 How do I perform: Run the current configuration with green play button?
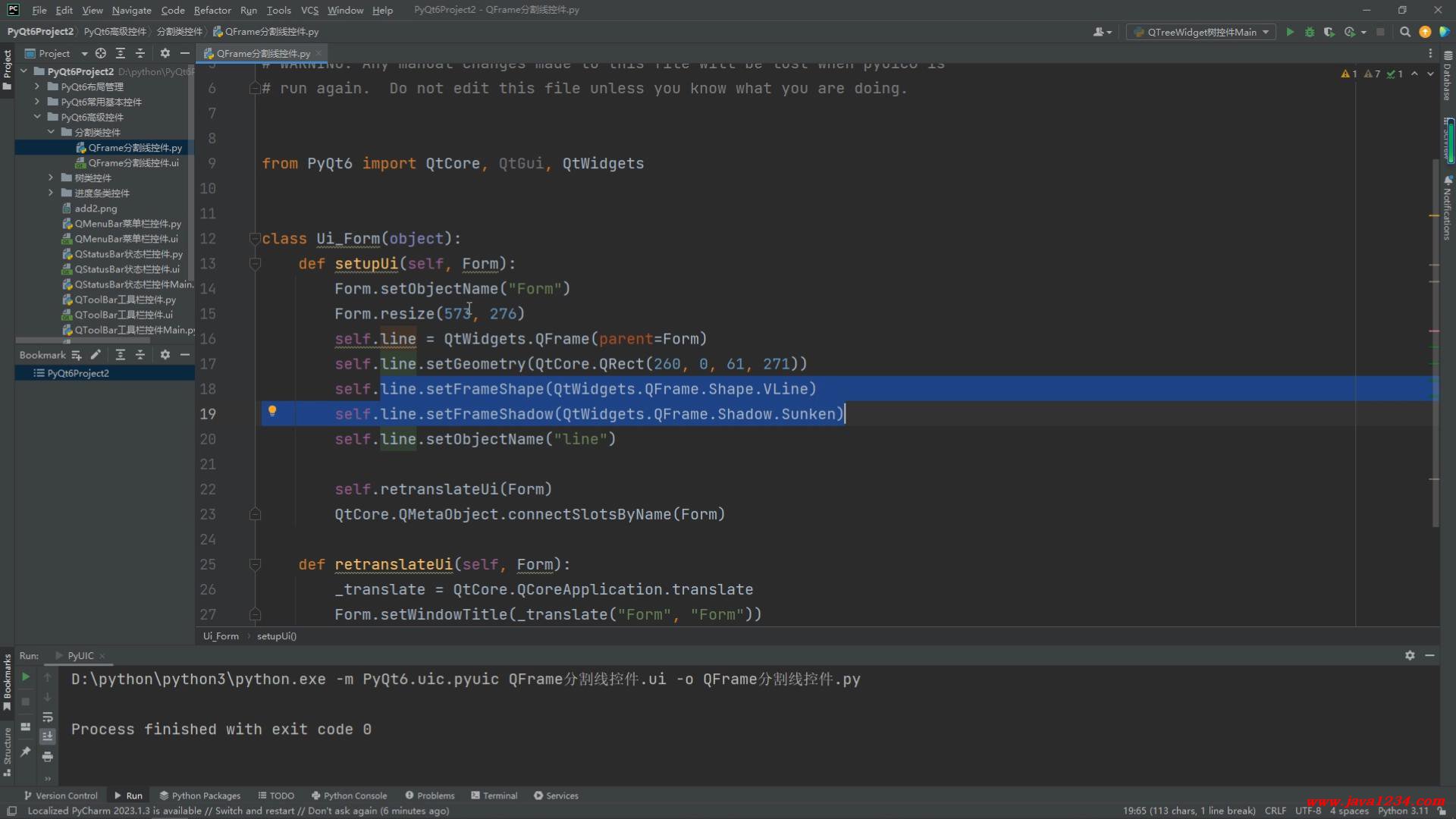click(x=1290, y=32)
